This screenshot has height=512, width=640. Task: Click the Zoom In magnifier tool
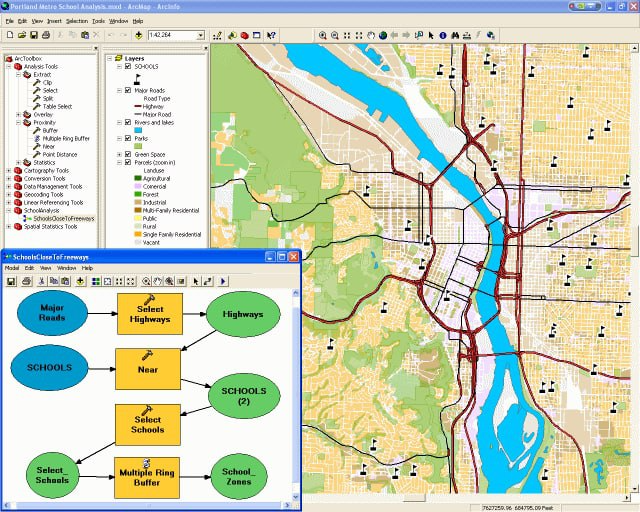tap(322, 36)
